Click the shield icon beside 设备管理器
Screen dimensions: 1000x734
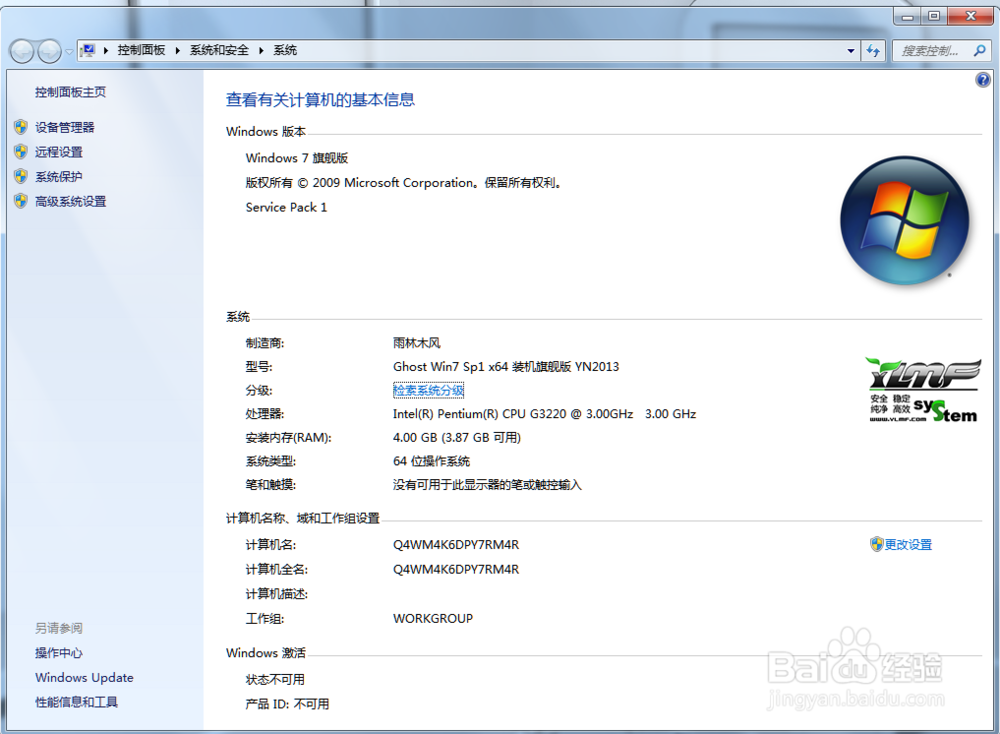coord(21,127)
